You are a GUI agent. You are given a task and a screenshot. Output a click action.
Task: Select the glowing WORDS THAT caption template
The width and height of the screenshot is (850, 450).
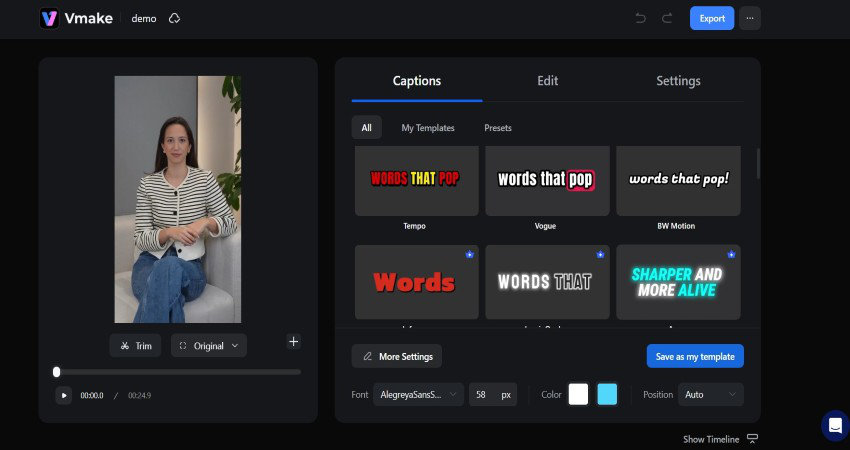(547, 282)
